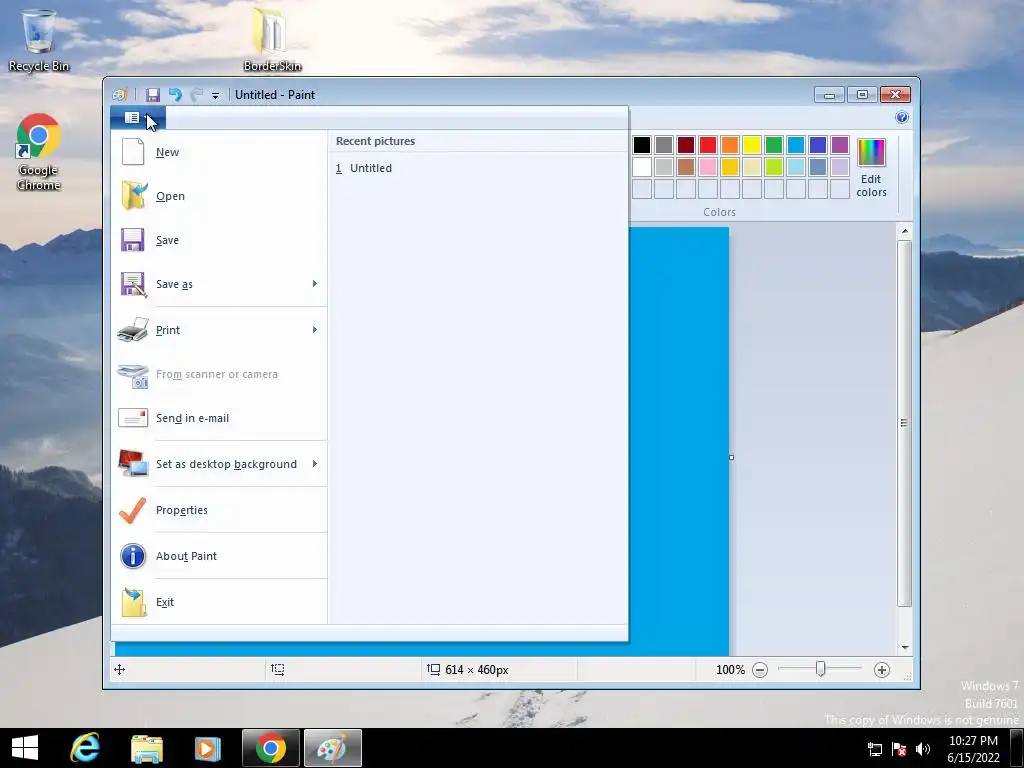
Task: Select the Recycle Bin desktop icon
Action: (x=39, y=39)
